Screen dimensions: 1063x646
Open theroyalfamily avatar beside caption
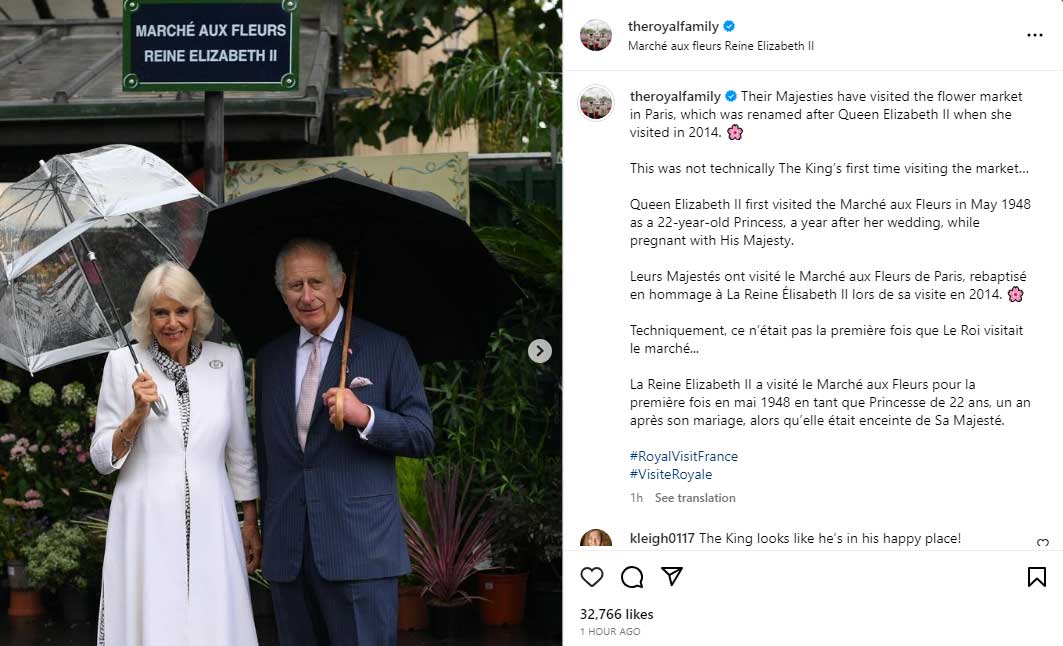[x=596, y=103]
